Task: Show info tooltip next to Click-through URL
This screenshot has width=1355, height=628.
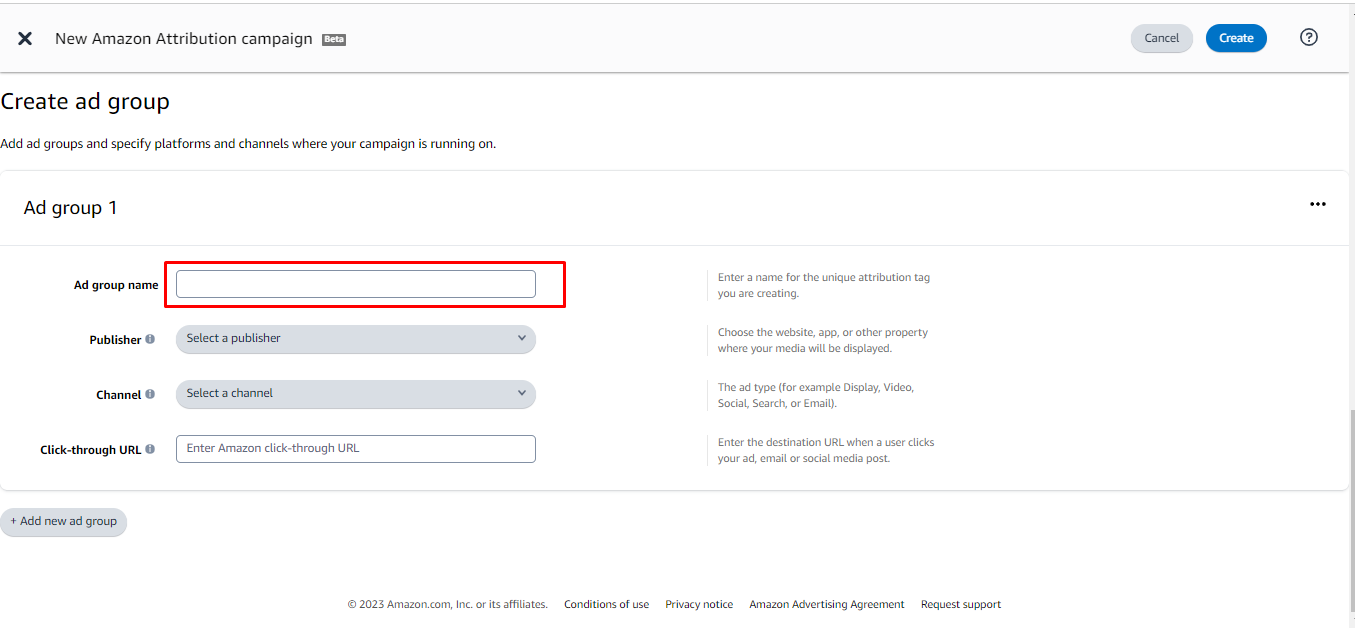Action: (x=150, y=449)
